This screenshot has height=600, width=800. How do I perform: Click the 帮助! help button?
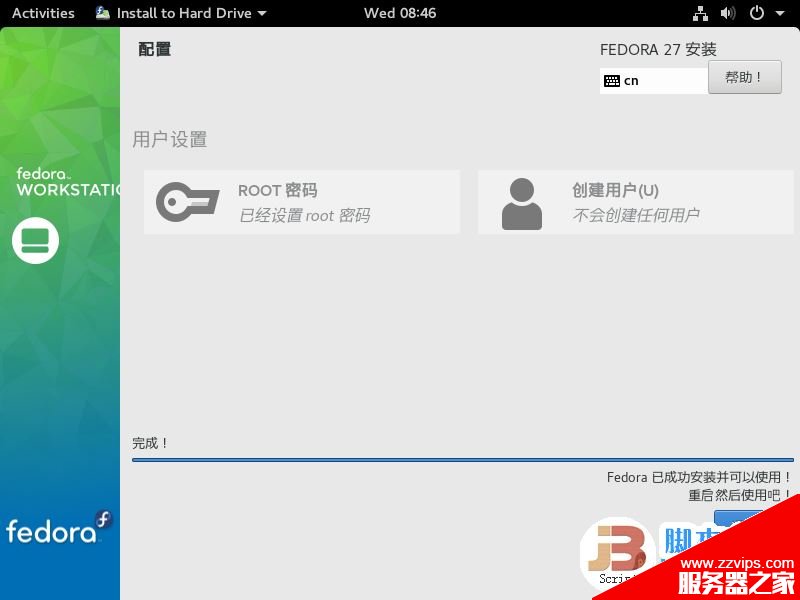tap(744, 77)
